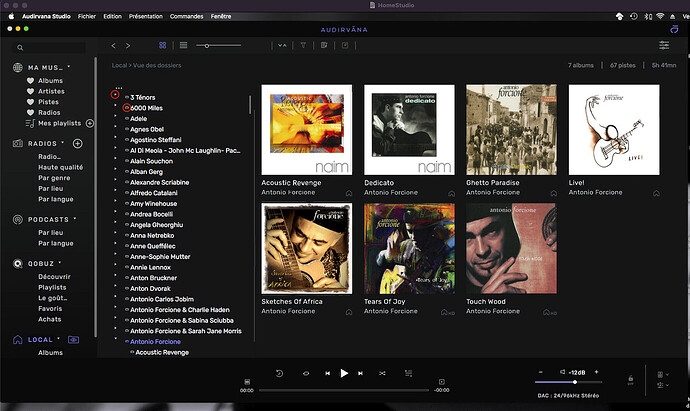Adjust the thumbnail size slider
The image size is (690, 411).
pos(219,45)
